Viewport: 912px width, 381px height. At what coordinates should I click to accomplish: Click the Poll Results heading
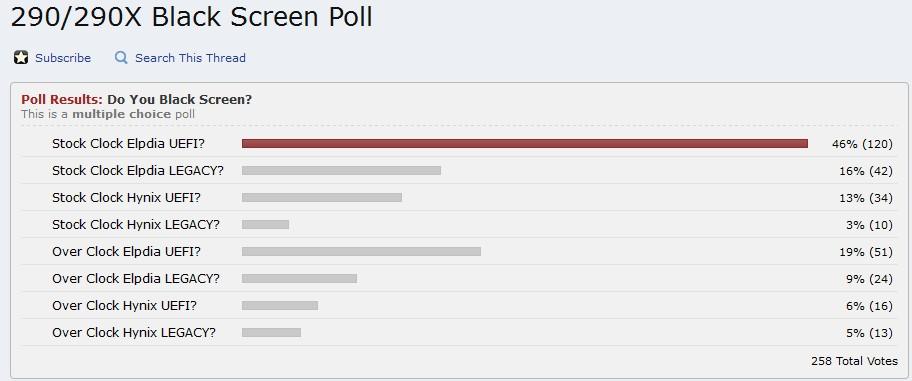point(137,99)
